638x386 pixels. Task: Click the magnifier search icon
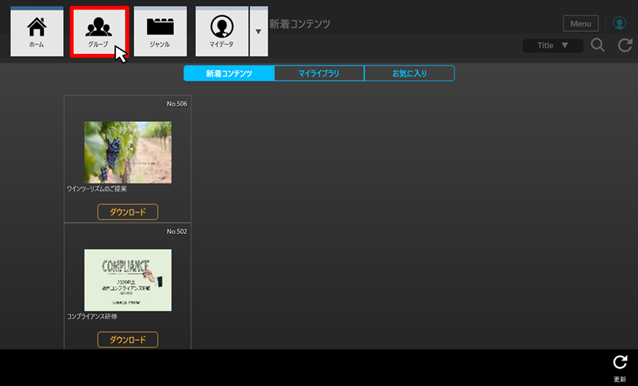[x=598, y=45]
